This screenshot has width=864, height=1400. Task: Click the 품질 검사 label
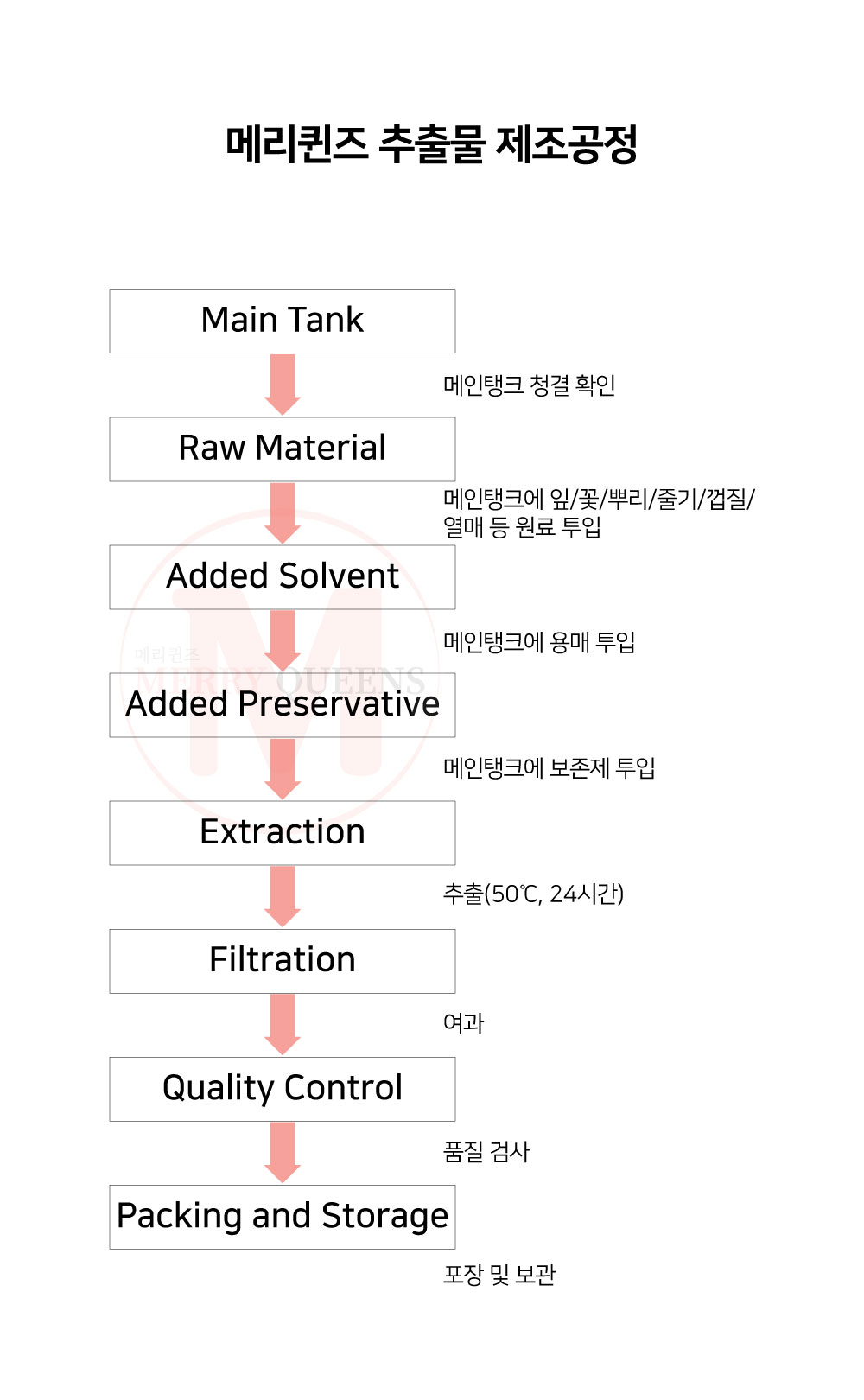click(486, 1152)
